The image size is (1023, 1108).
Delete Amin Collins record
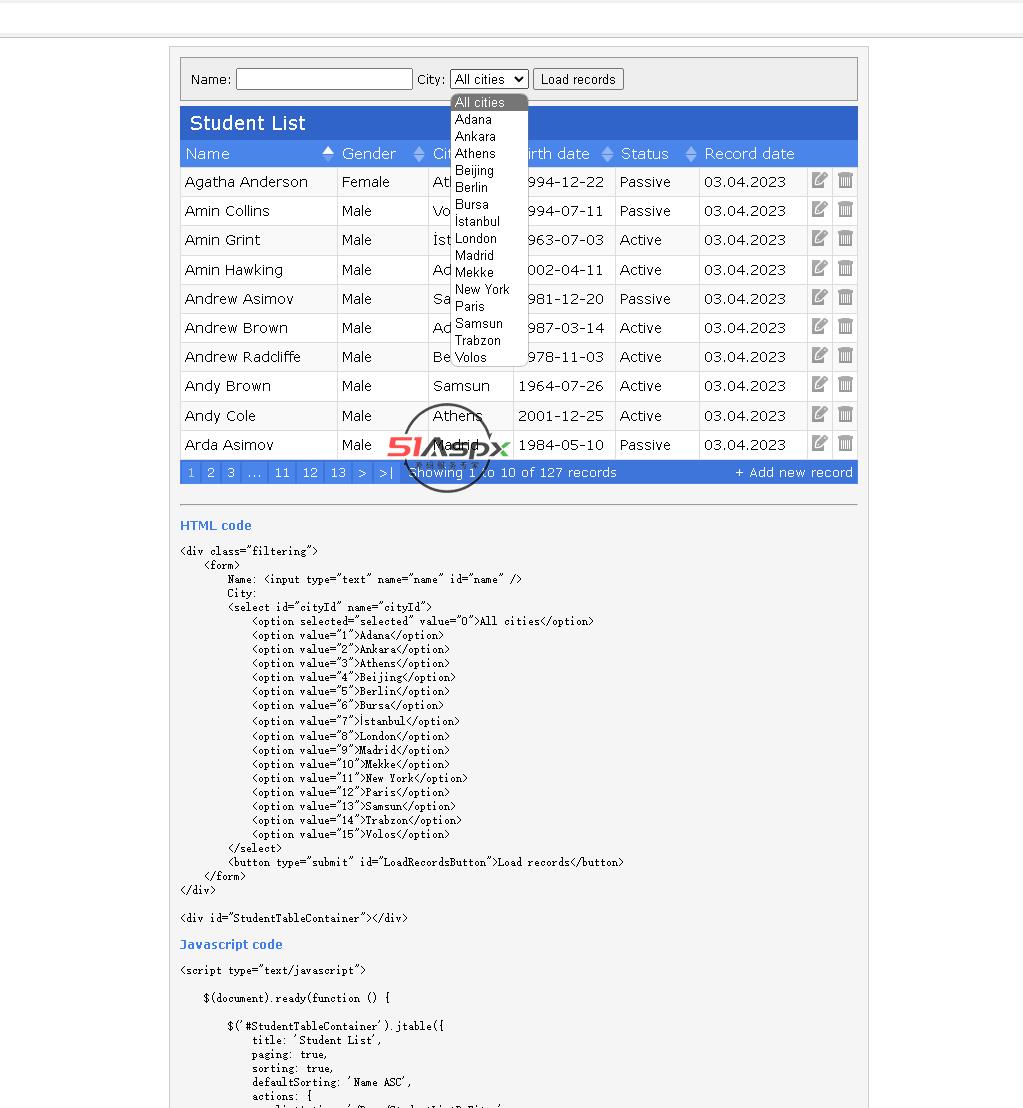(845, 209)
